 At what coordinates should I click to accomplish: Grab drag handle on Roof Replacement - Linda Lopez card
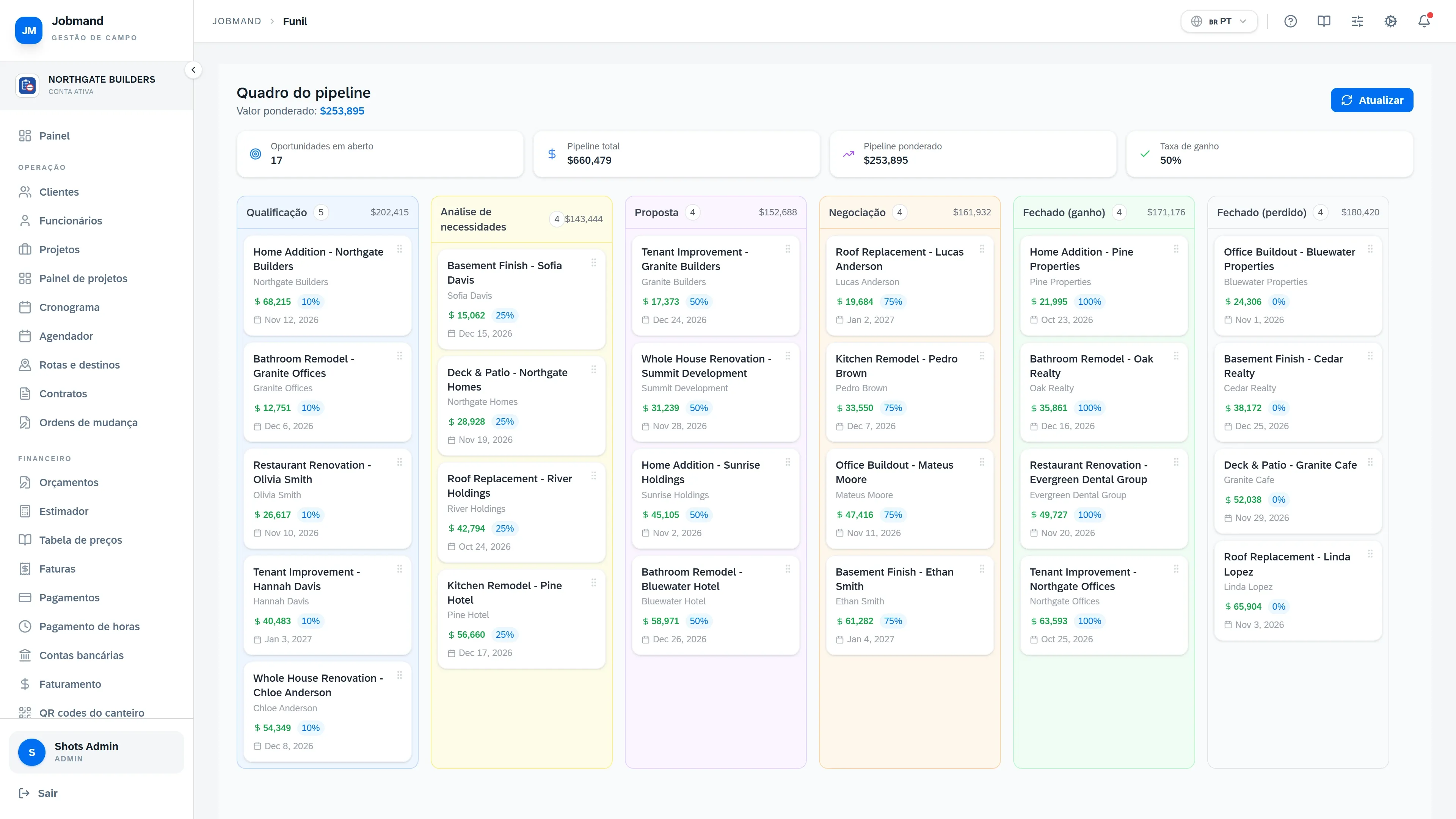click(x=1370, y=554)
